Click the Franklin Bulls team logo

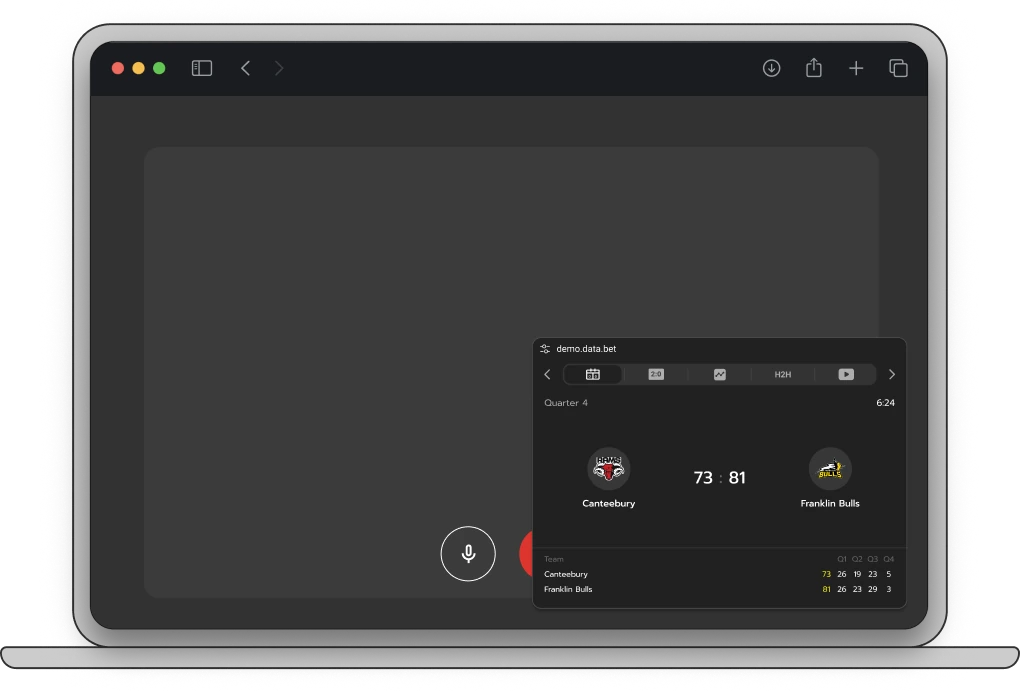[830, 468]
